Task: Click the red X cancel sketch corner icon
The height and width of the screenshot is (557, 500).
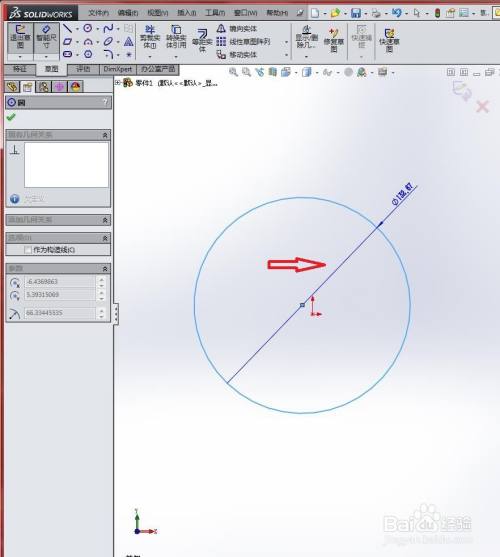Action: (483, 106)
